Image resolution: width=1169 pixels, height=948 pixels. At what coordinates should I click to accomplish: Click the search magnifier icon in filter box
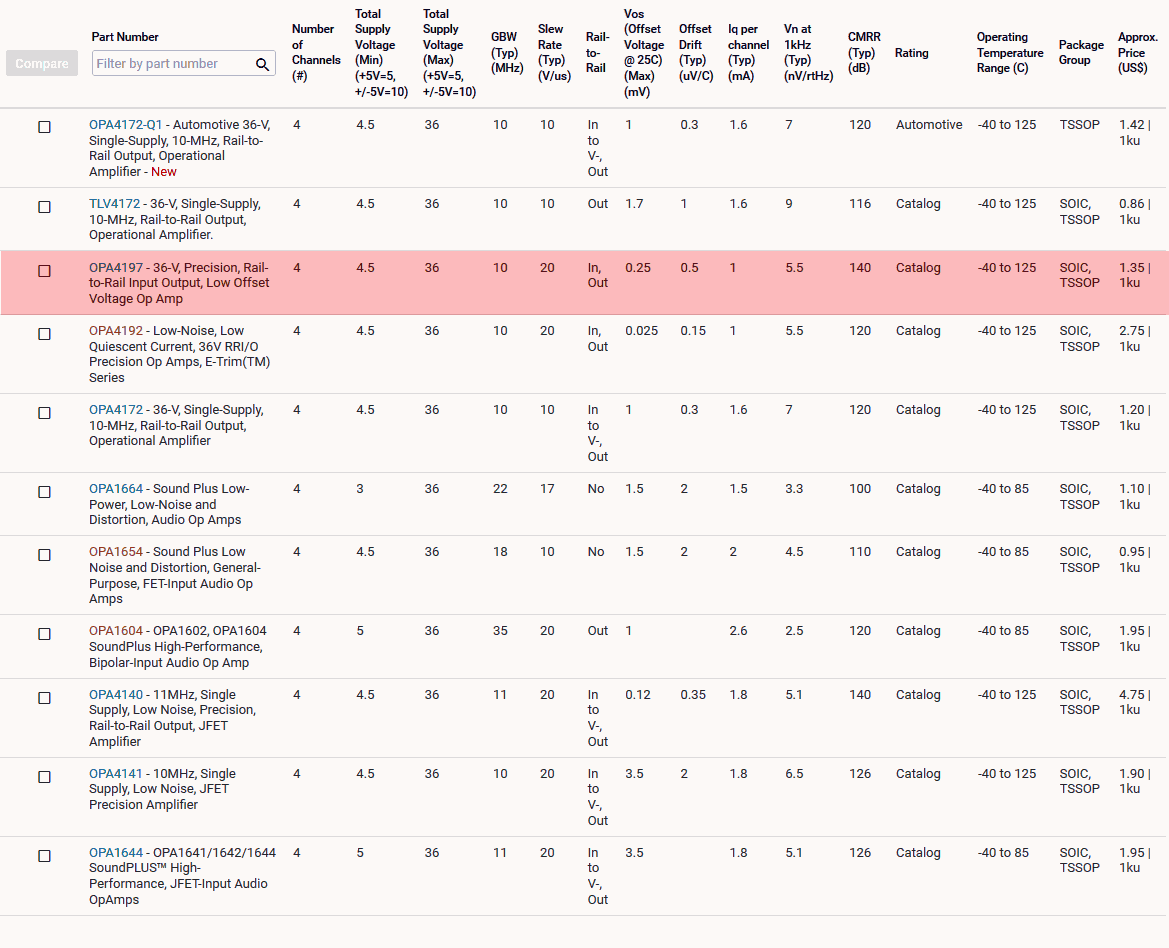coord(262,64)
